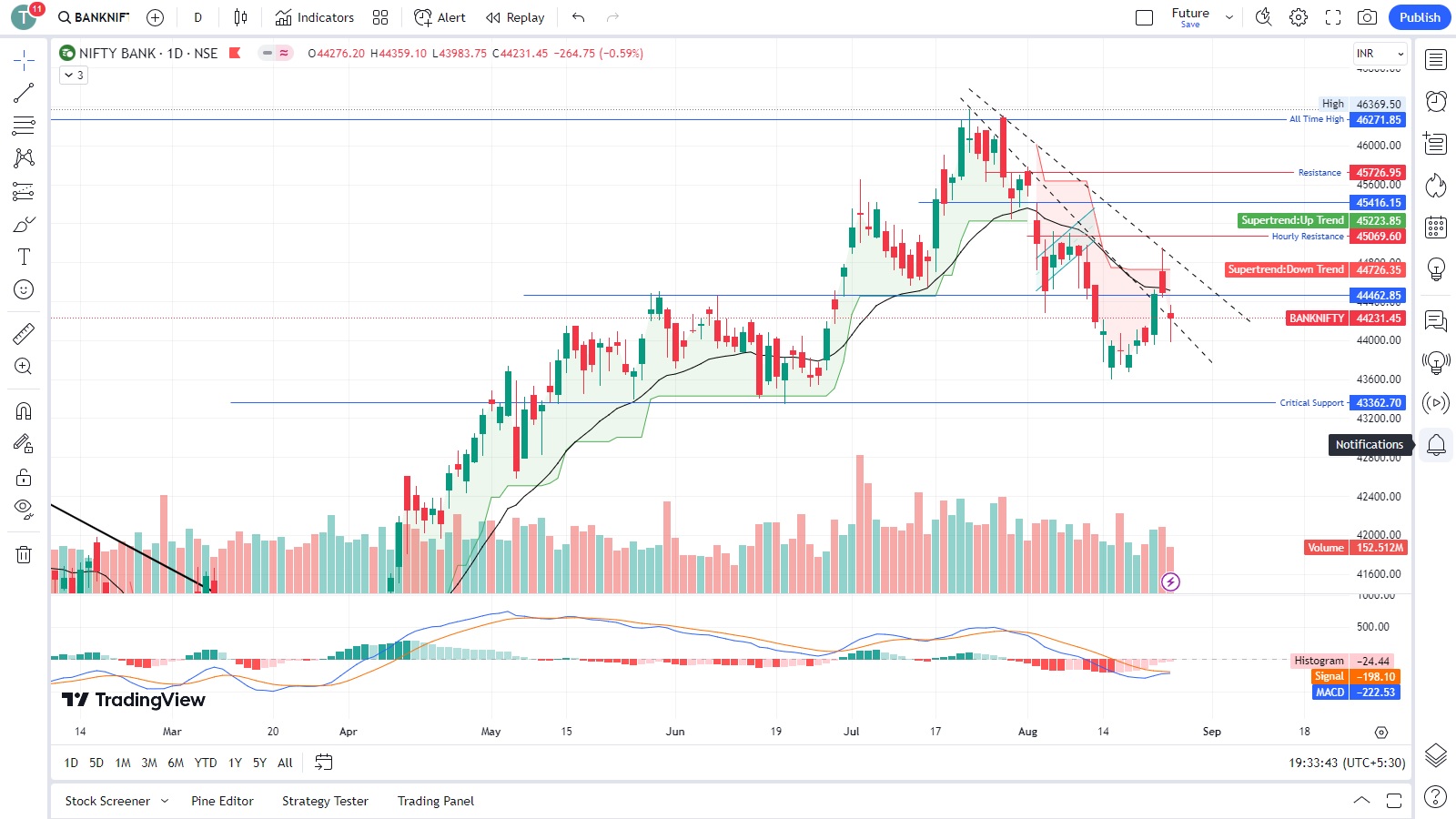This screenshot has height=819, width=1456.
Task: Open the chats panel
Action: click(1436, 320)
